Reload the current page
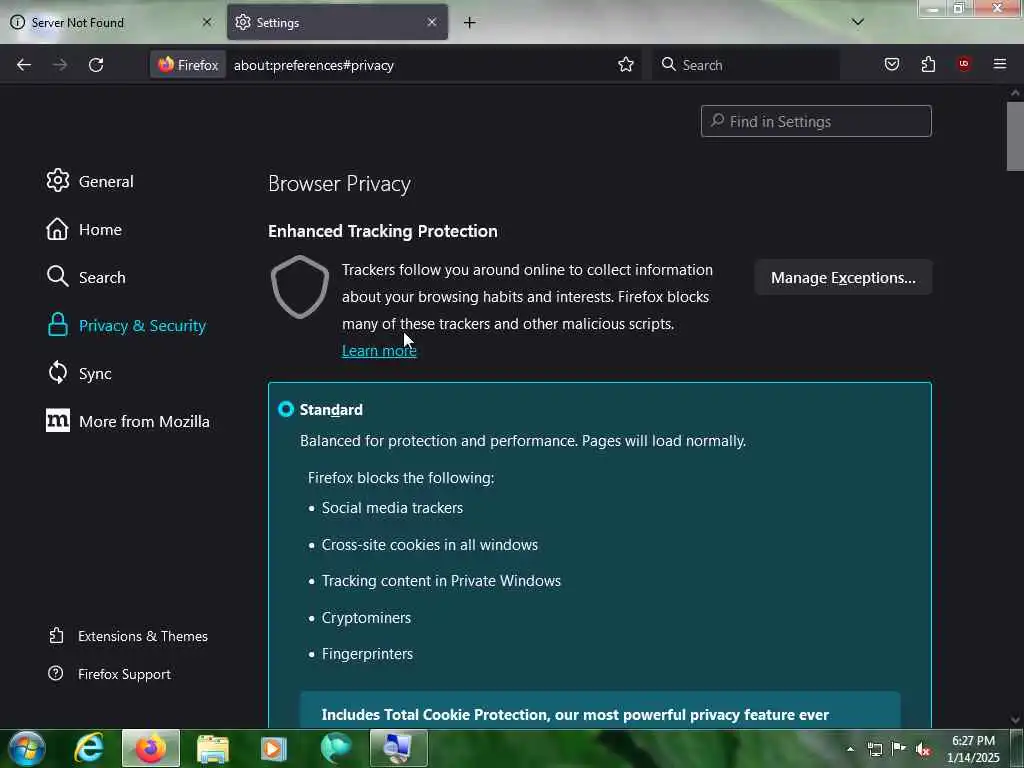This screenshot has width=1024, height=768. [x=96, y=65]
